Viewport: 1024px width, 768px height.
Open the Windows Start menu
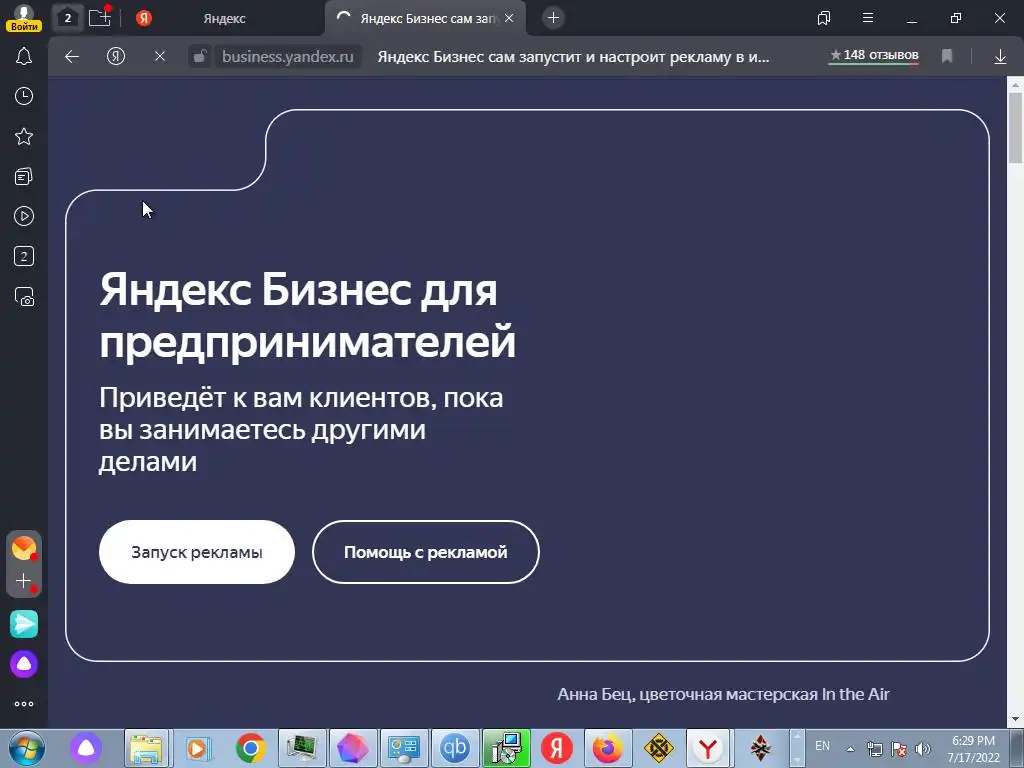[26, 748]
